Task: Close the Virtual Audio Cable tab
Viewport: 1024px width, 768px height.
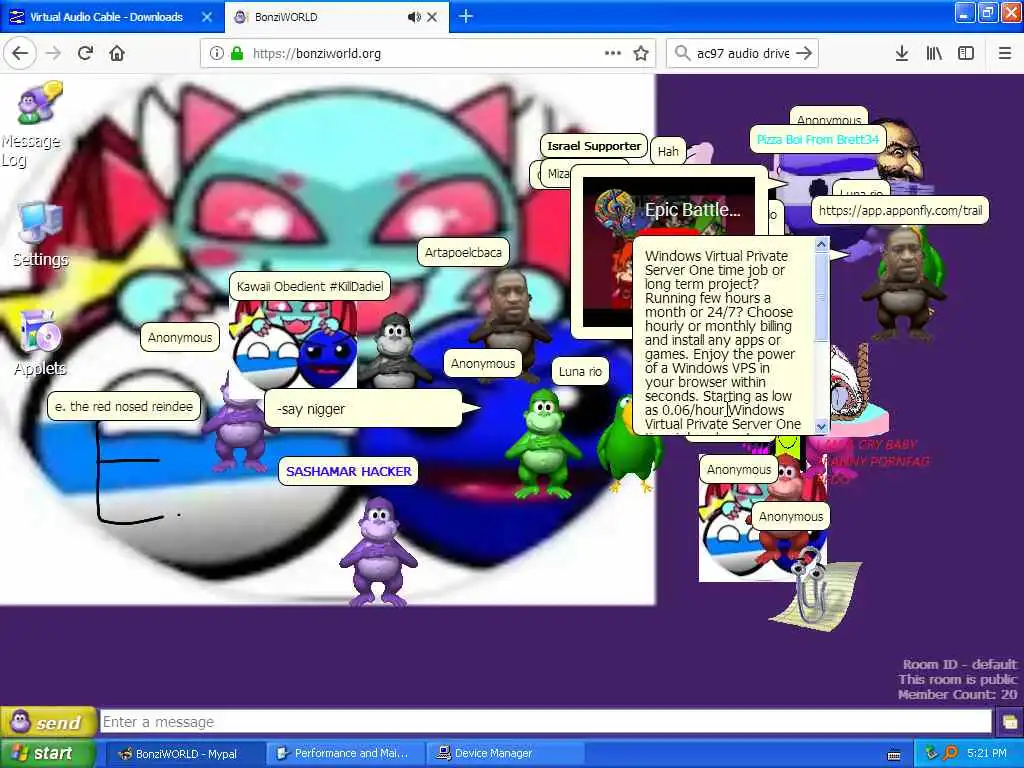Action: (x=207, y=17)
